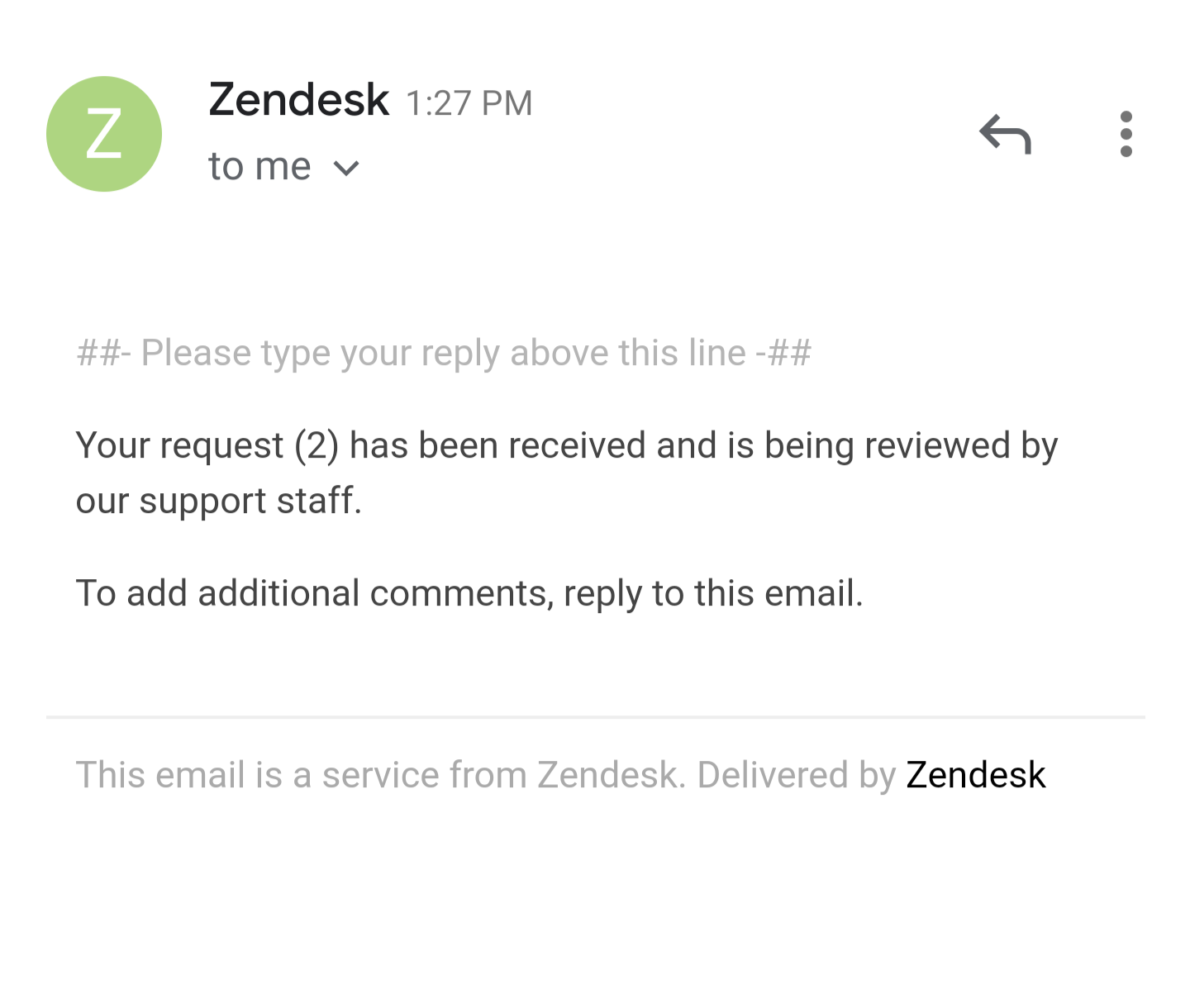Image resolution: width=1190 pixels, height=1008 pixels.
Task: Click the 'Please type your reply above' line
Action: 444,354
